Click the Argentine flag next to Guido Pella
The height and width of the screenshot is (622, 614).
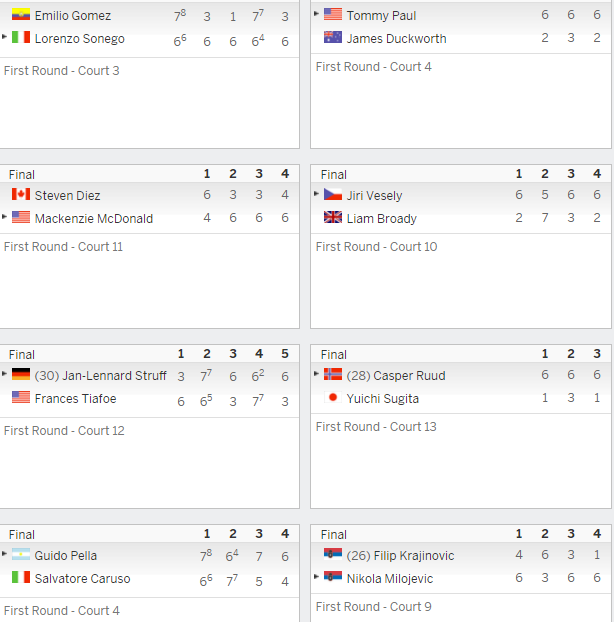pyautogui.click(x=21, y=554)
